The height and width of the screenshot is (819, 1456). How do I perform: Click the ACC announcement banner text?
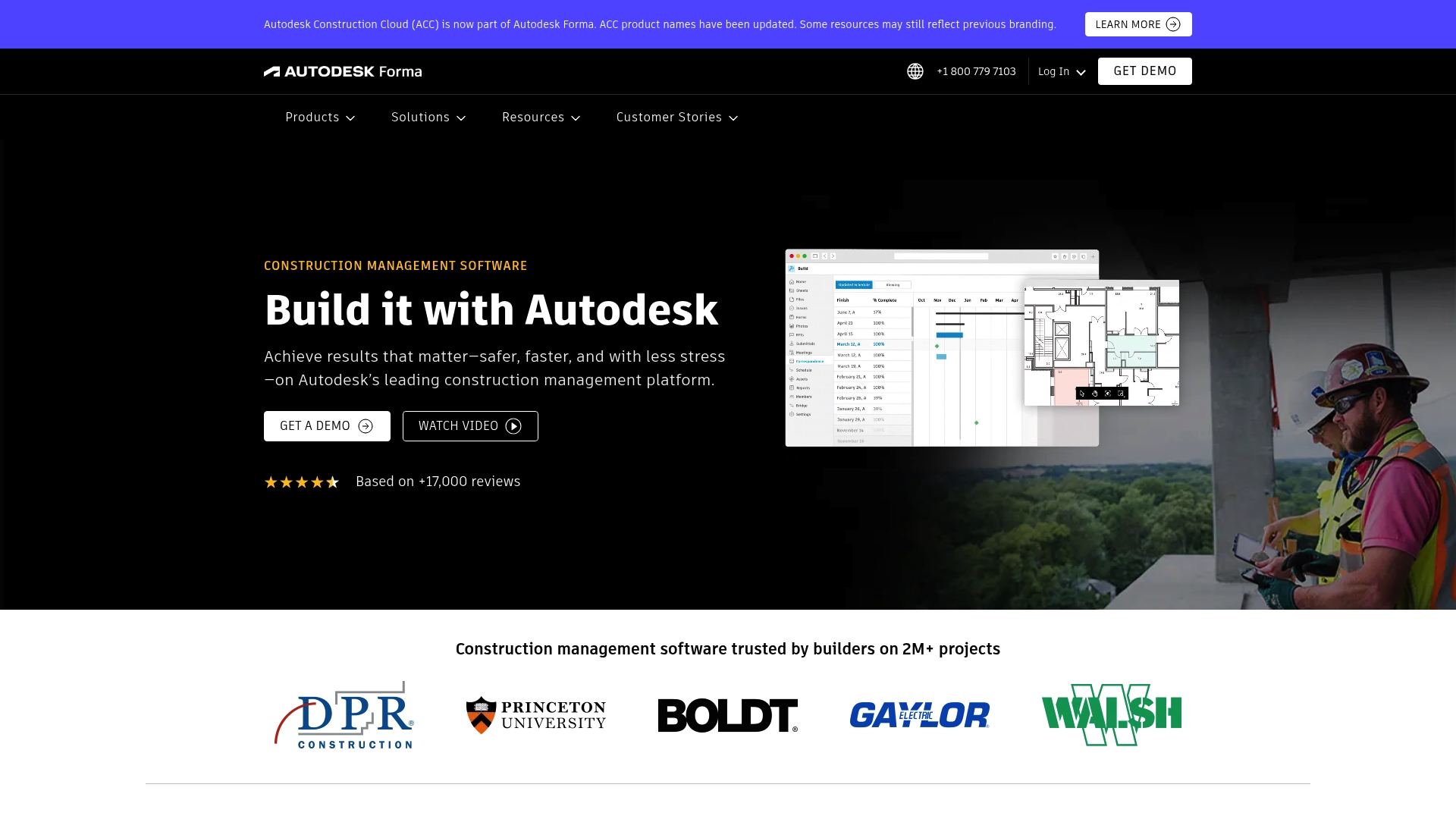coord(660,24)
